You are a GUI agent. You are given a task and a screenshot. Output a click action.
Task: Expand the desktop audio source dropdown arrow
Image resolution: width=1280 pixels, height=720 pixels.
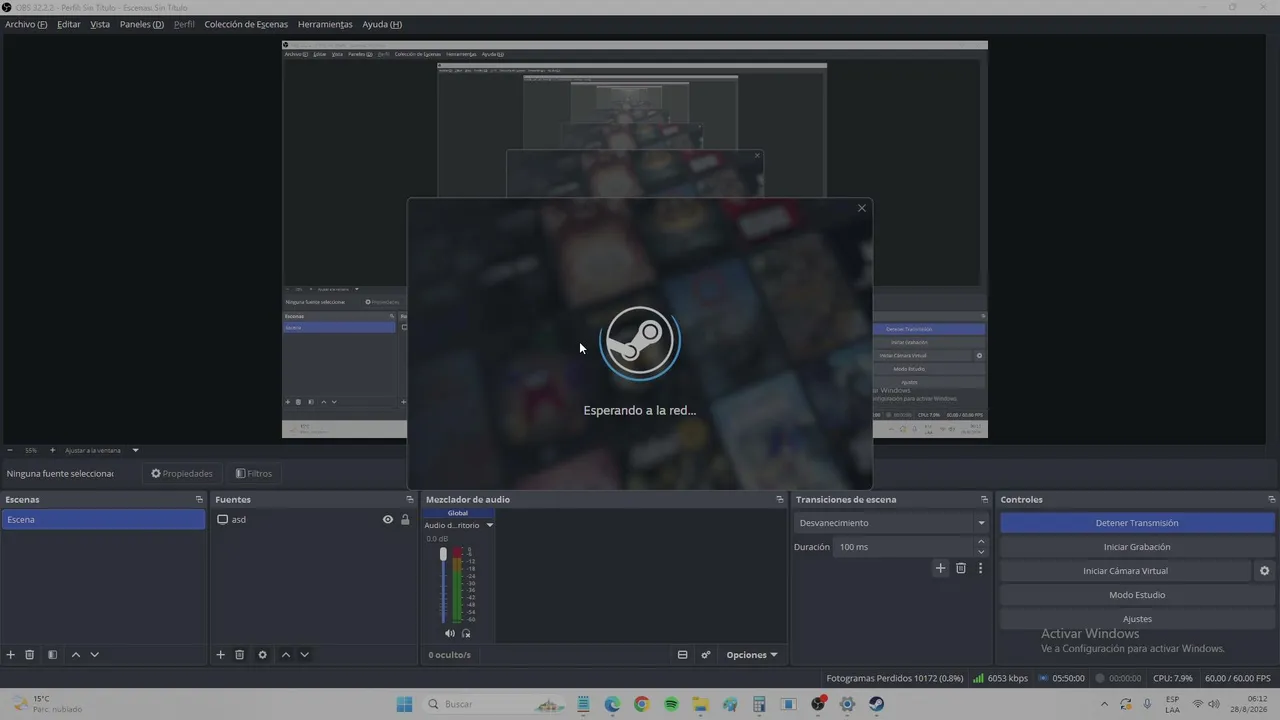(x=489, y=525)
